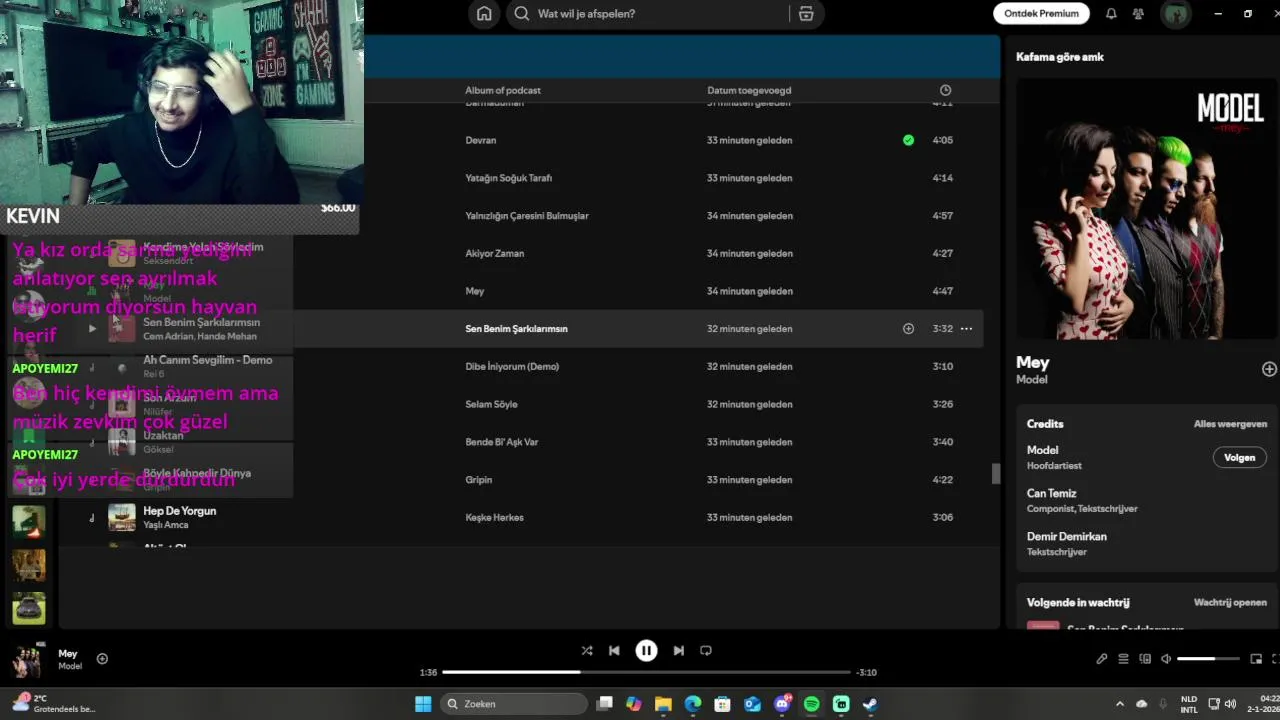The image size is (1280, 720).
Task: Play Sen Benim Şarkılarımsın with its play arrow
Action: pyautogui.click(x=92, y=328)
